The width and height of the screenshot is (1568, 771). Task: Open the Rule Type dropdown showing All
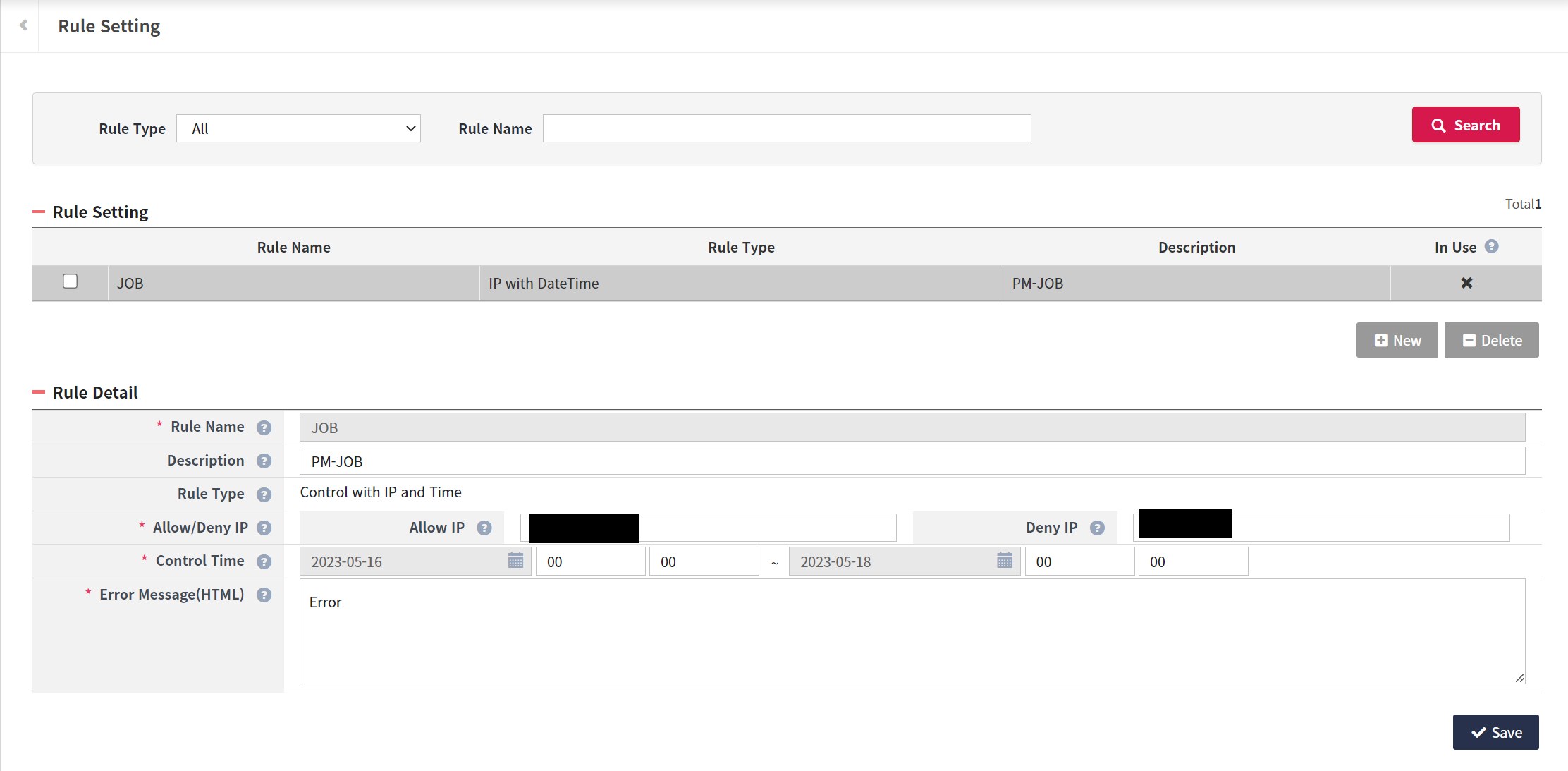(x=298, y=128)
